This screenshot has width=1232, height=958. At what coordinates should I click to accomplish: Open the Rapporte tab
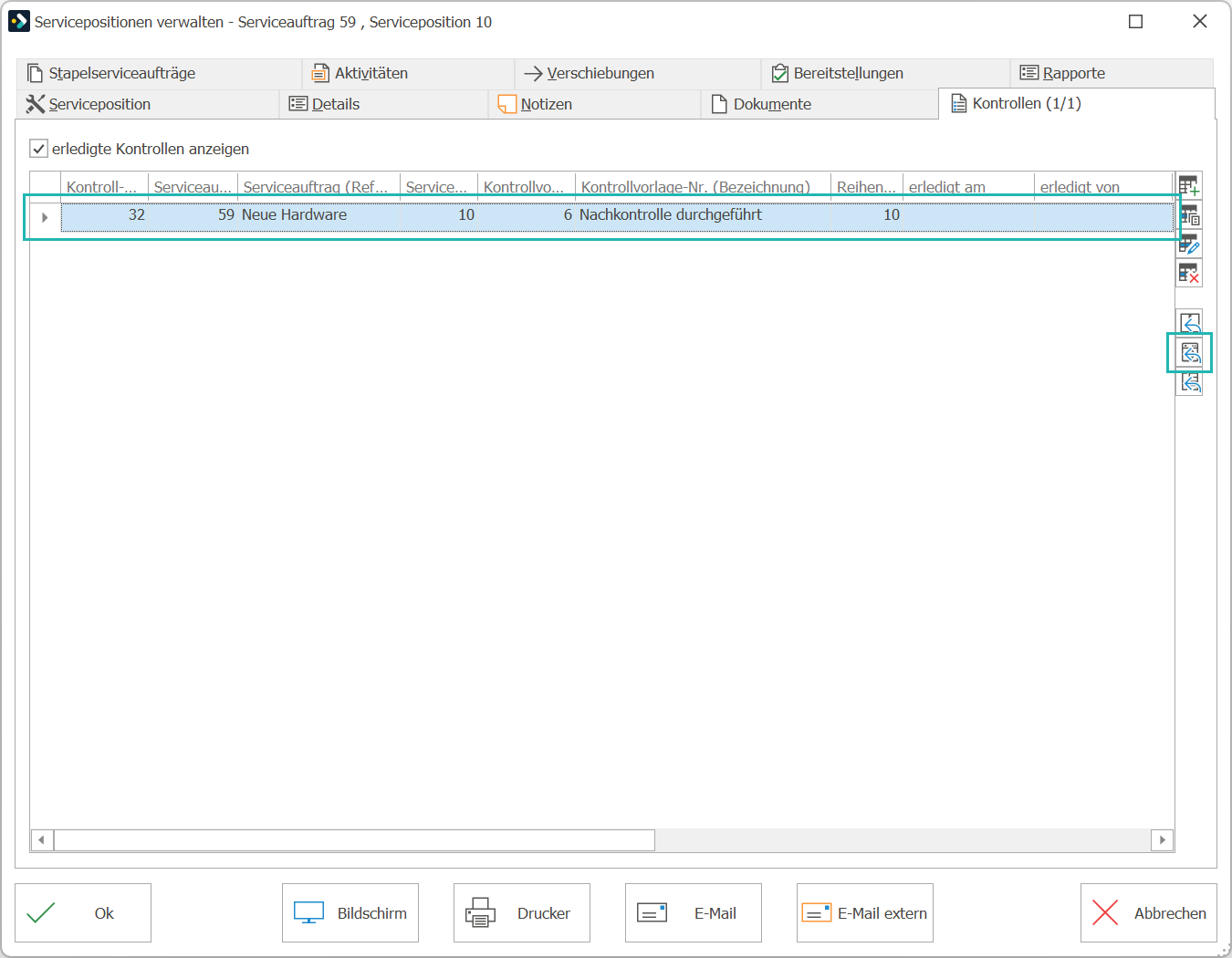[x=1112, y=73]
